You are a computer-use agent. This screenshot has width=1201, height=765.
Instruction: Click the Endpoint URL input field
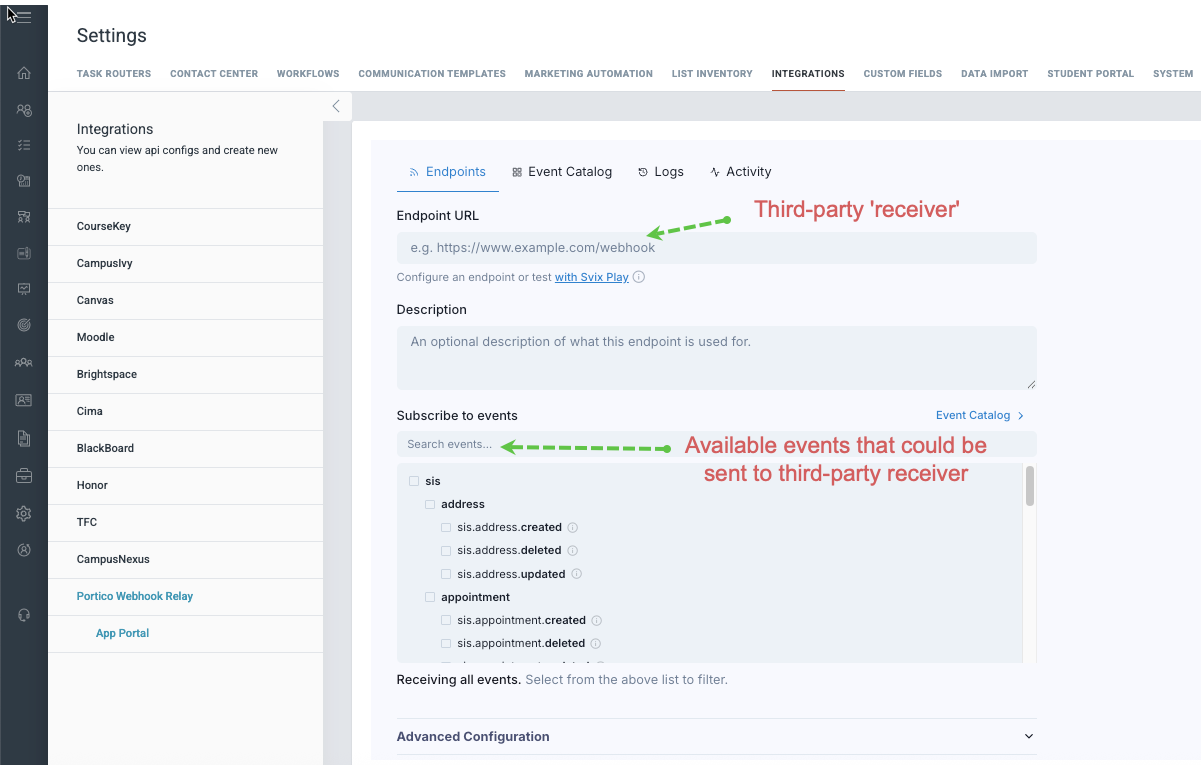[716, 248]
